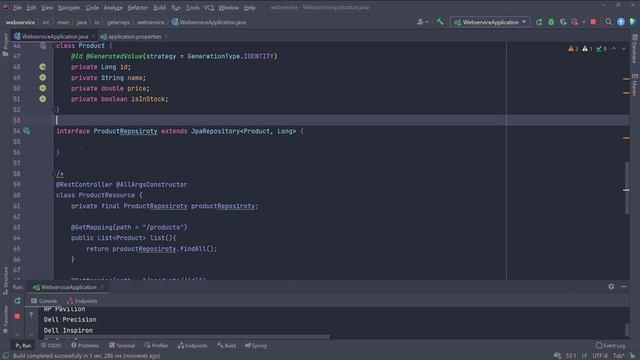
Task: Click the gutter icon beside name field
Action: tap(42, 77)
